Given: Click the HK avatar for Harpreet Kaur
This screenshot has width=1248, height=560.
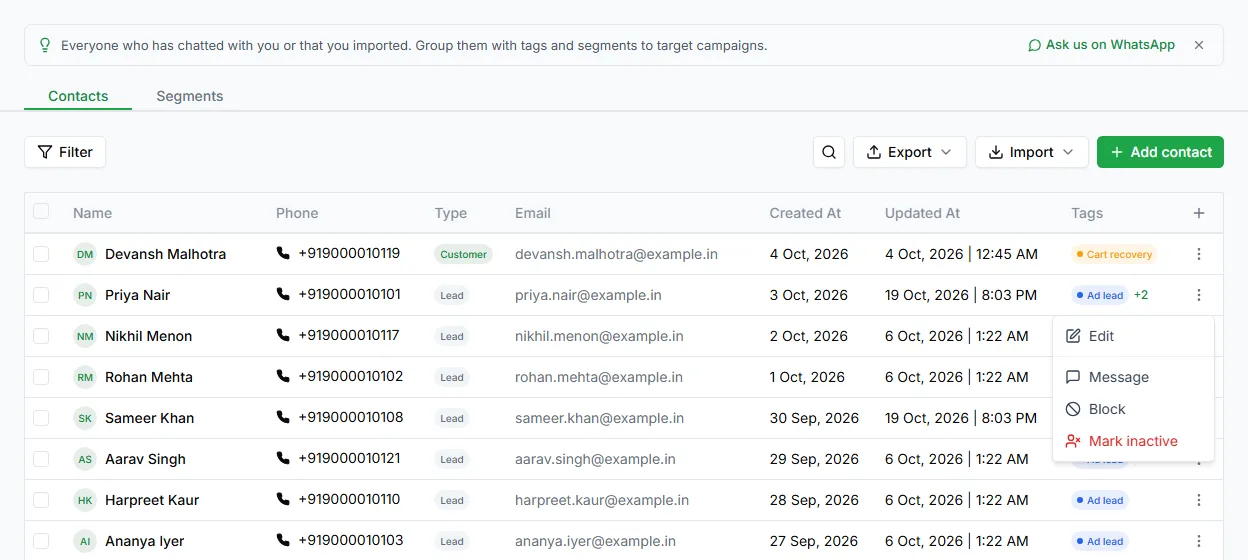Looking at the screenshot, I should tap(85, 500).
